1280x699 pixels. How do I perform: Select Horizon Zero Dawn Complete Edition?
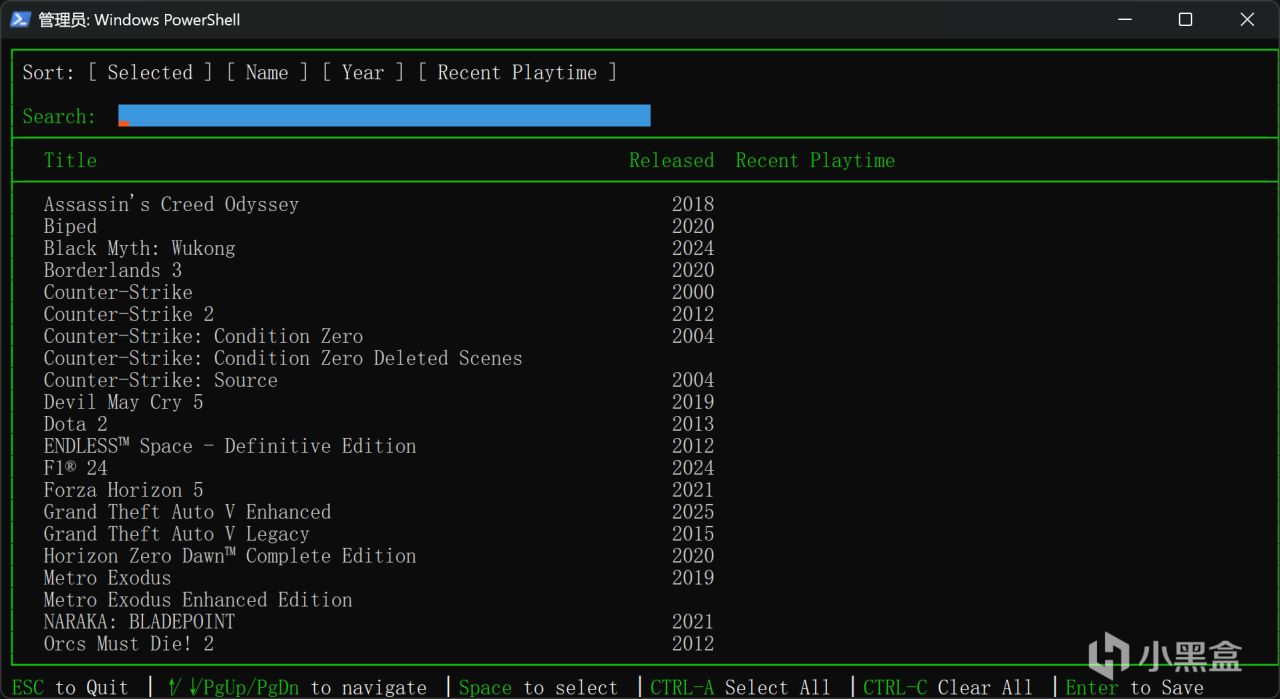(x=230, y=556)
